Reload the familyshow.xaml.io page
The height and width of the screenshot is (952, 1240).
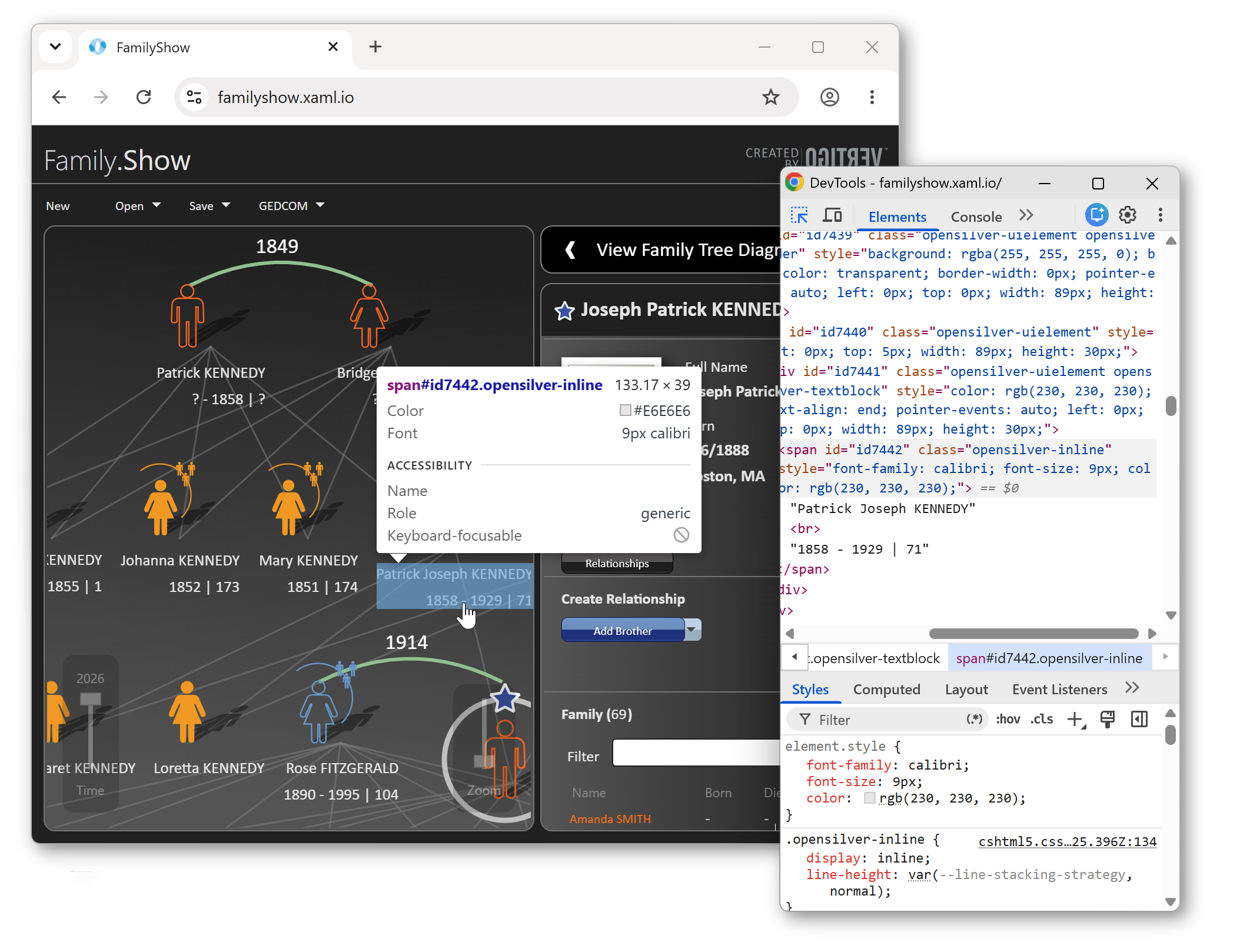pyautogui.click(x=144, y=97)
